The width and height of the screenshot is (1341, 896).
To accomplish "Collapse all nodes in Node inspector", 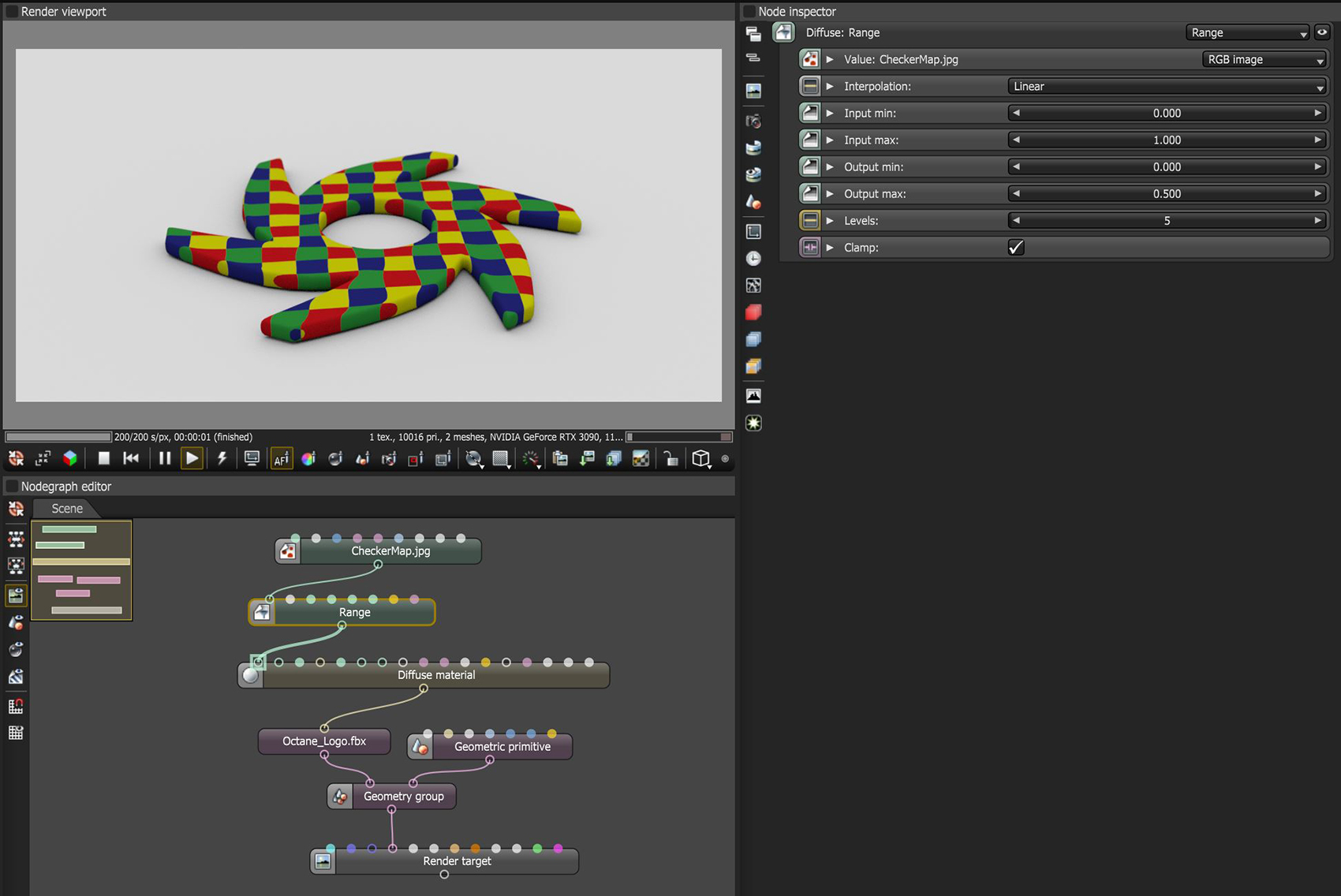I will [753, 58].
